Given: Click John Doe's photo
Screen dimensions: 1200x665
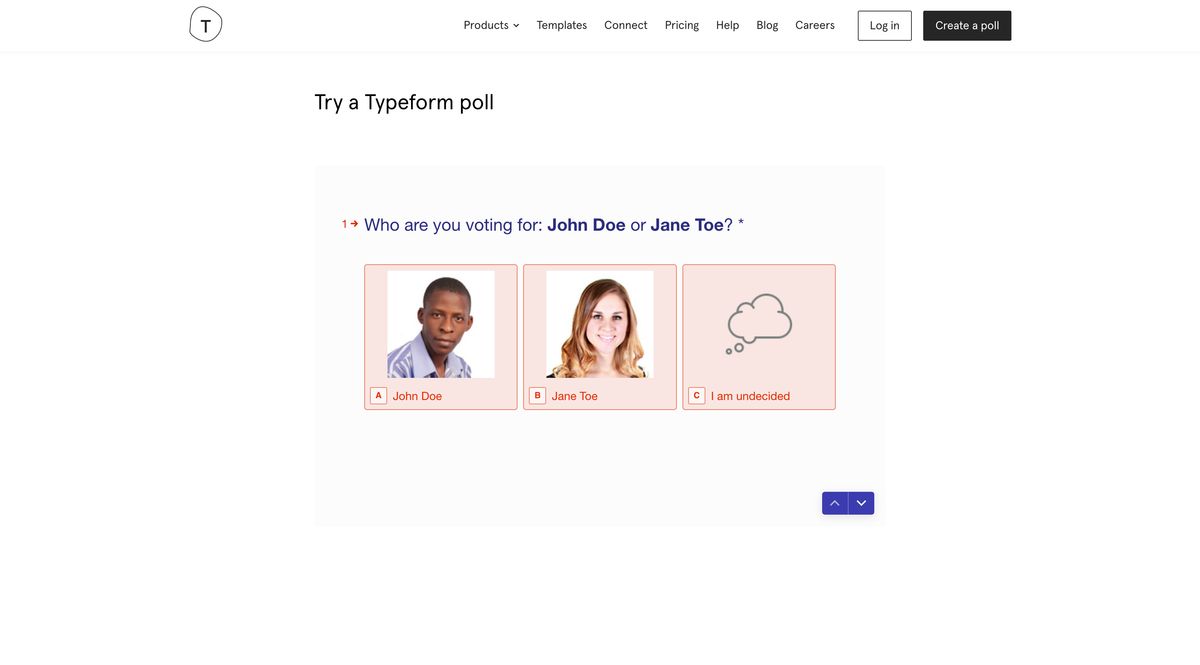Looking at the screenshot, I should tap(441, 324).
